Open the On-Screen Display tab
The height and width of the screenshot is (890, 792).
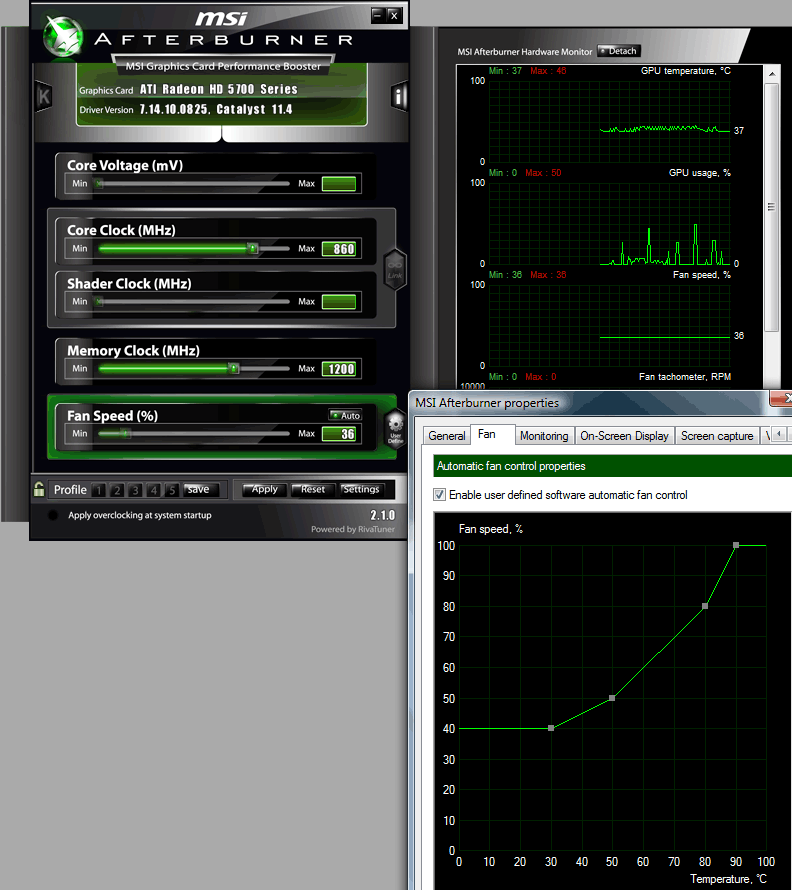[625, 436]
